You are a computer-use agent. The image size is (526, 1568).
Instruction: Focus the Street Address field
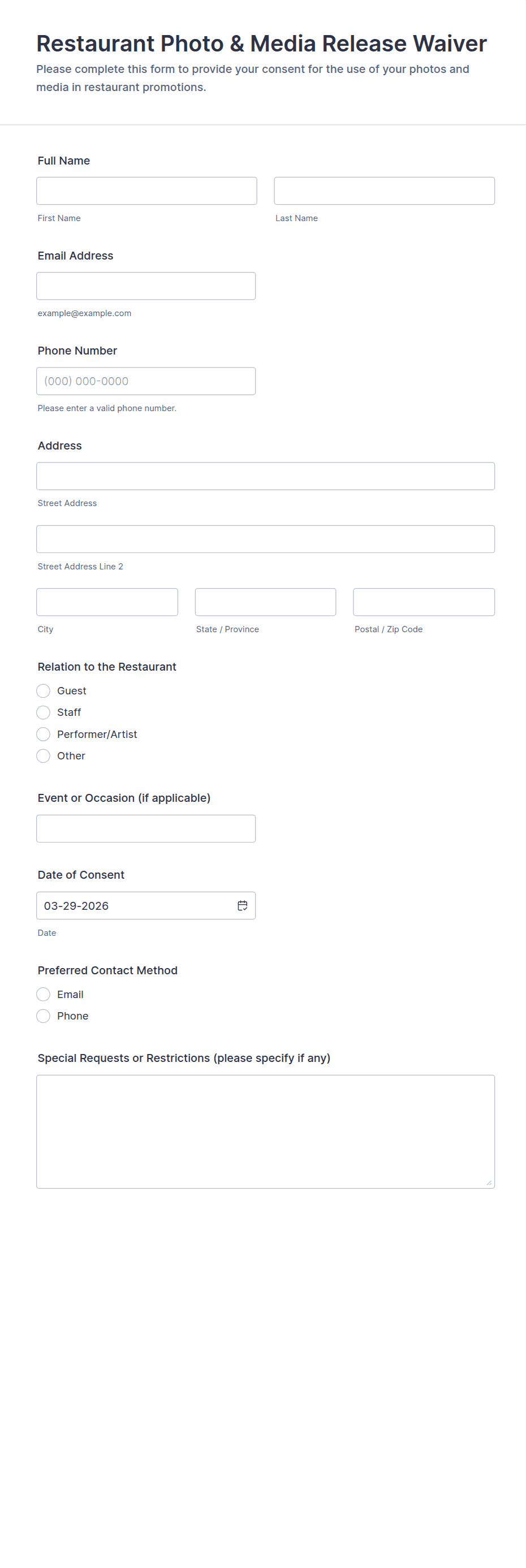(x=265, y=476)
